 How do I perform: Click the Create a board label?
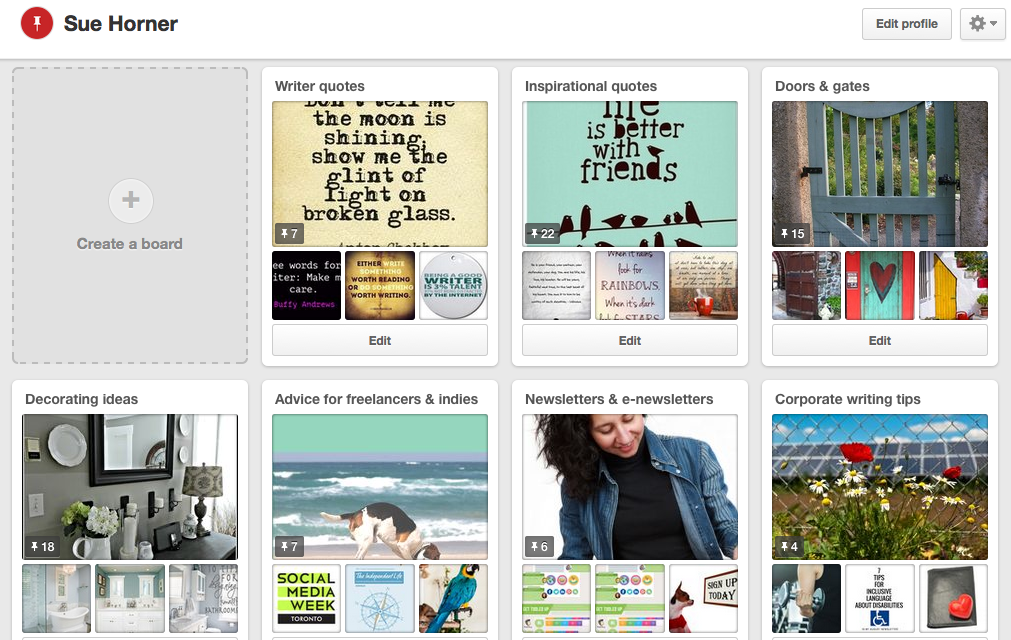130,244
